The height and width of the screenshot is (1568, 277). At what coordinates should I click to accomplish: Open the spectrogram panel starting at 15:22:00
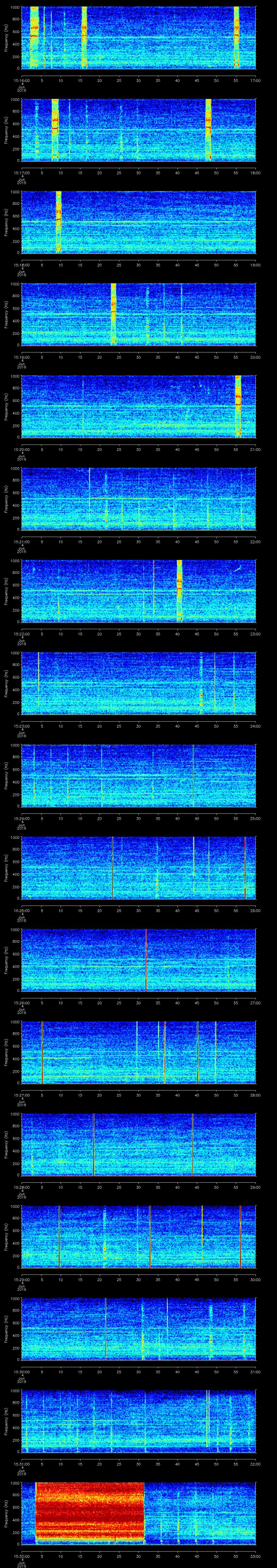(139, 590)
